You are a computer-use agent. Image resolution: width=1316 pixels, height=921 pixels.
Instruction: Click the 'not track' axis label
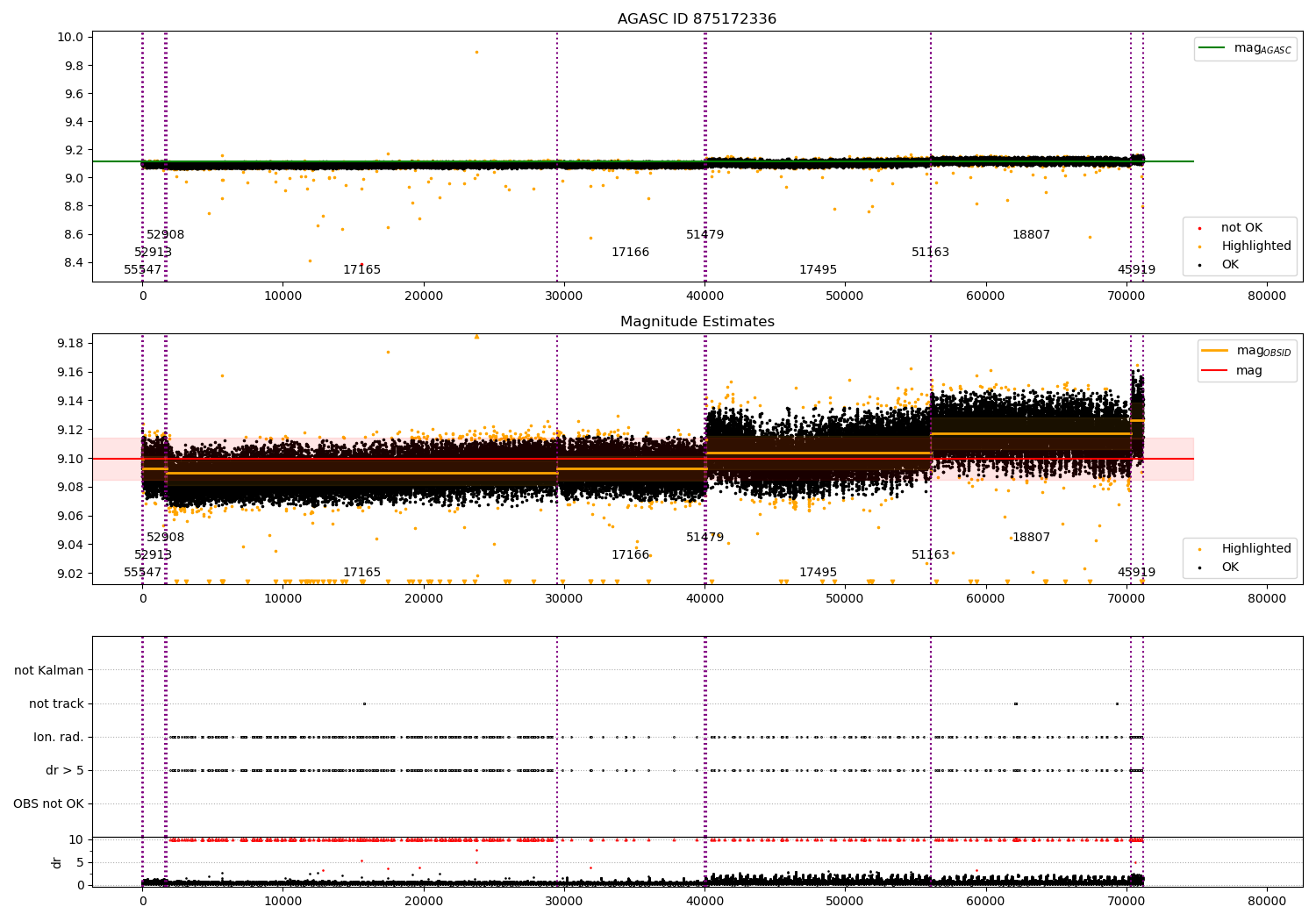(56, 703)
